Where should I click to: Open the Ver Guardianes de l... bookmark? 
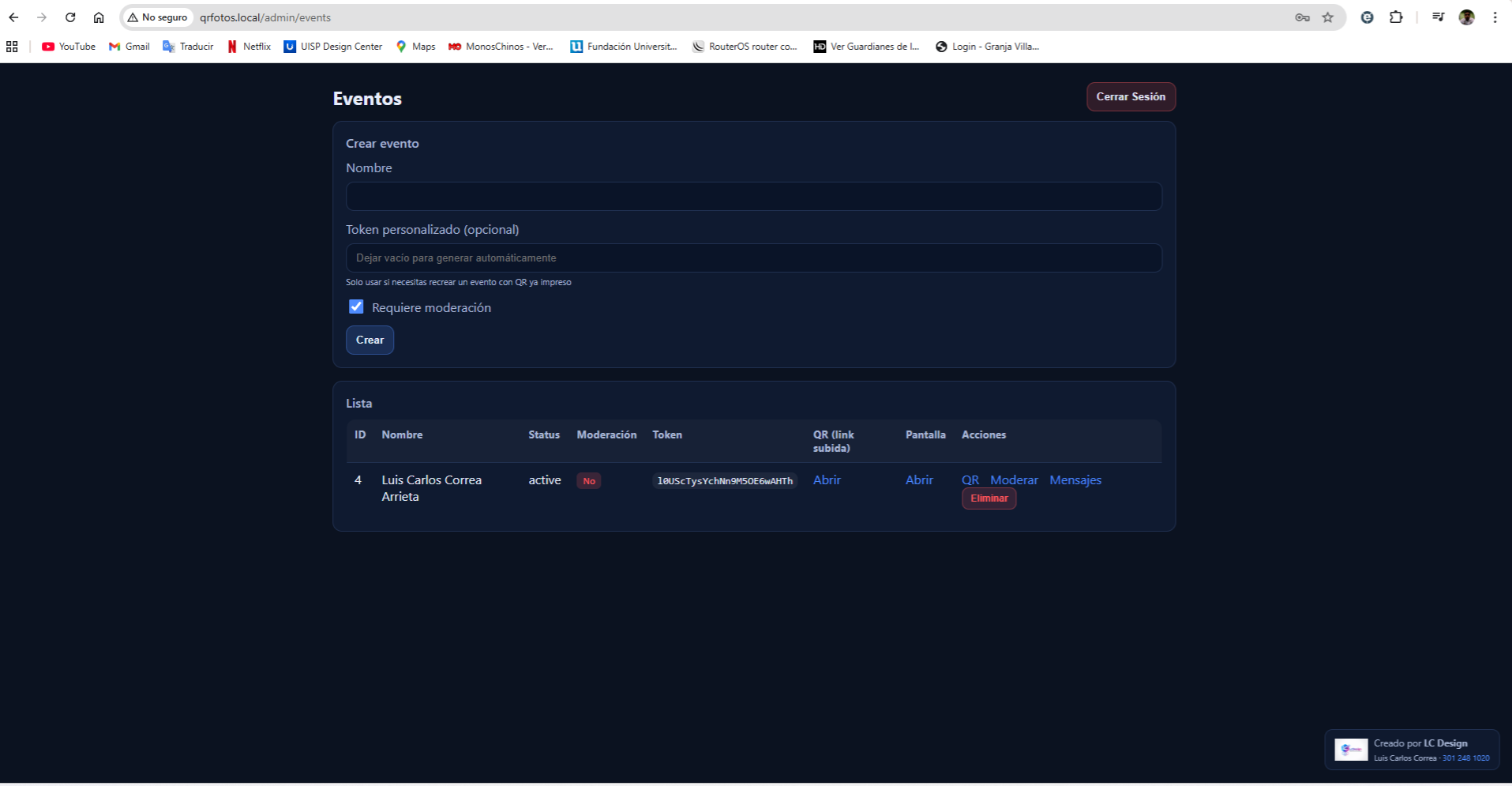865,47
